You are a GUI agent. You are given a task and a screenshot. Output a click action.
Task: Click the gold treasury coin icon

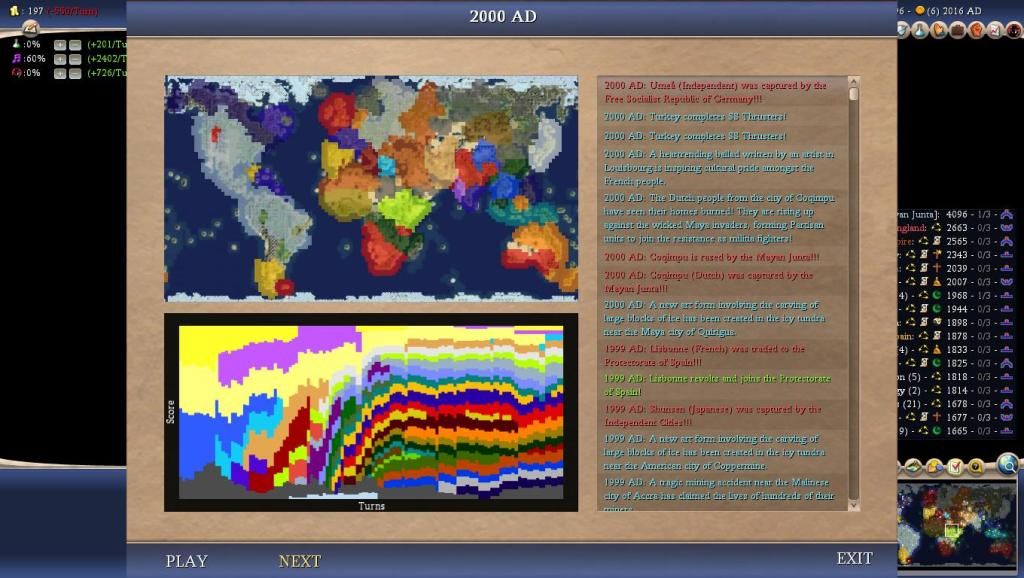coord(14,10)
